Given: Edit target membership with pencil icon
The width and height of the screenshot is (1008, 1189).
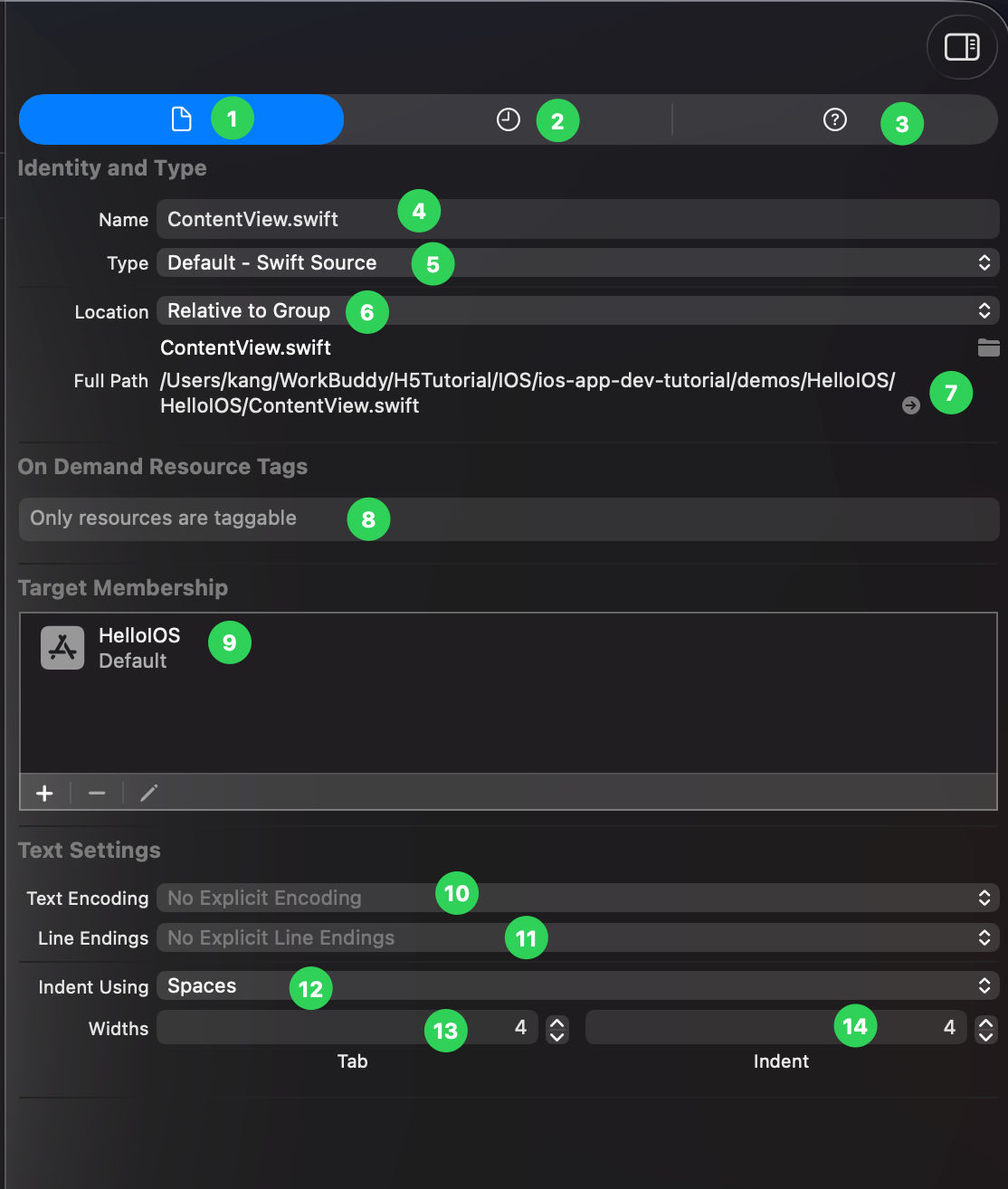Looking at the screenshot, I should (149, 794).
